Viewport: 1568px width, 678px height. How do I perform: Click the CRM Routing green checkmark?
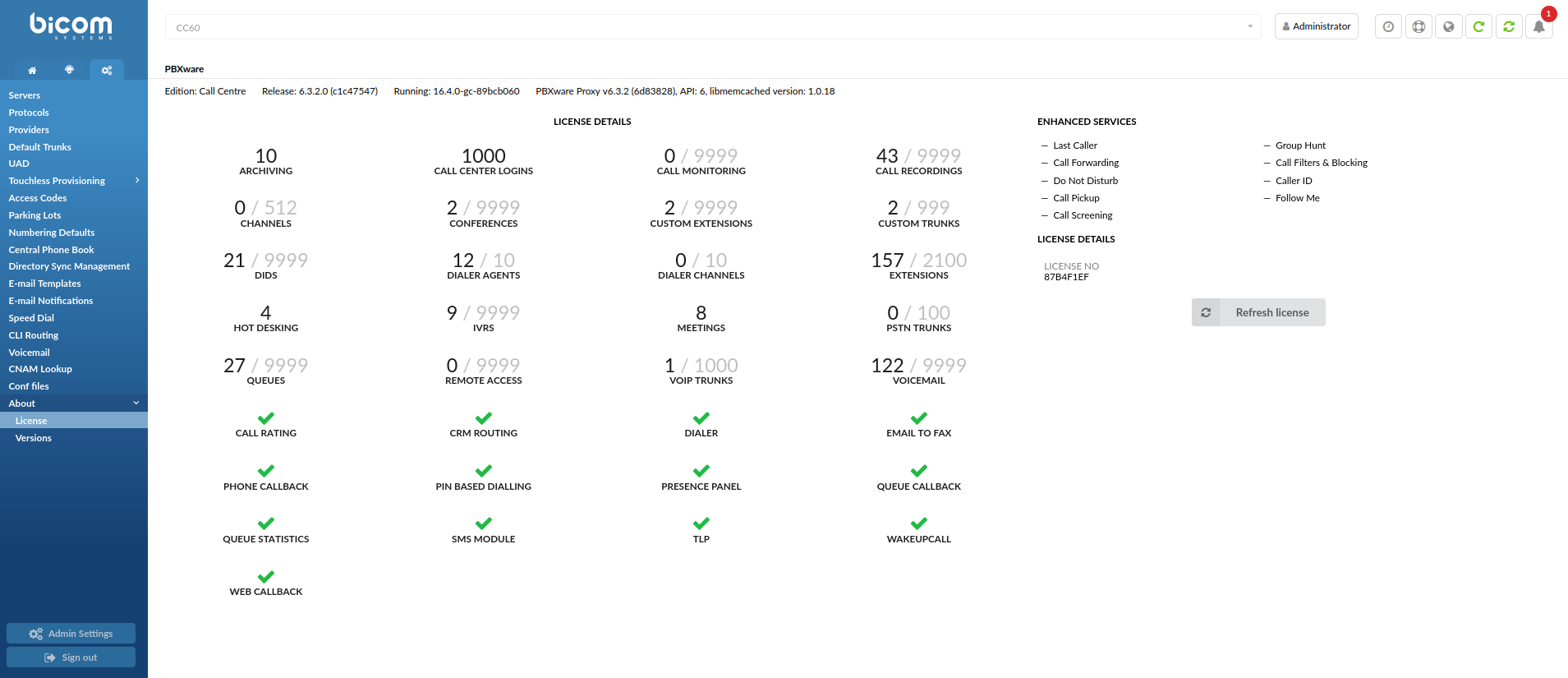(x=484, y=418)
